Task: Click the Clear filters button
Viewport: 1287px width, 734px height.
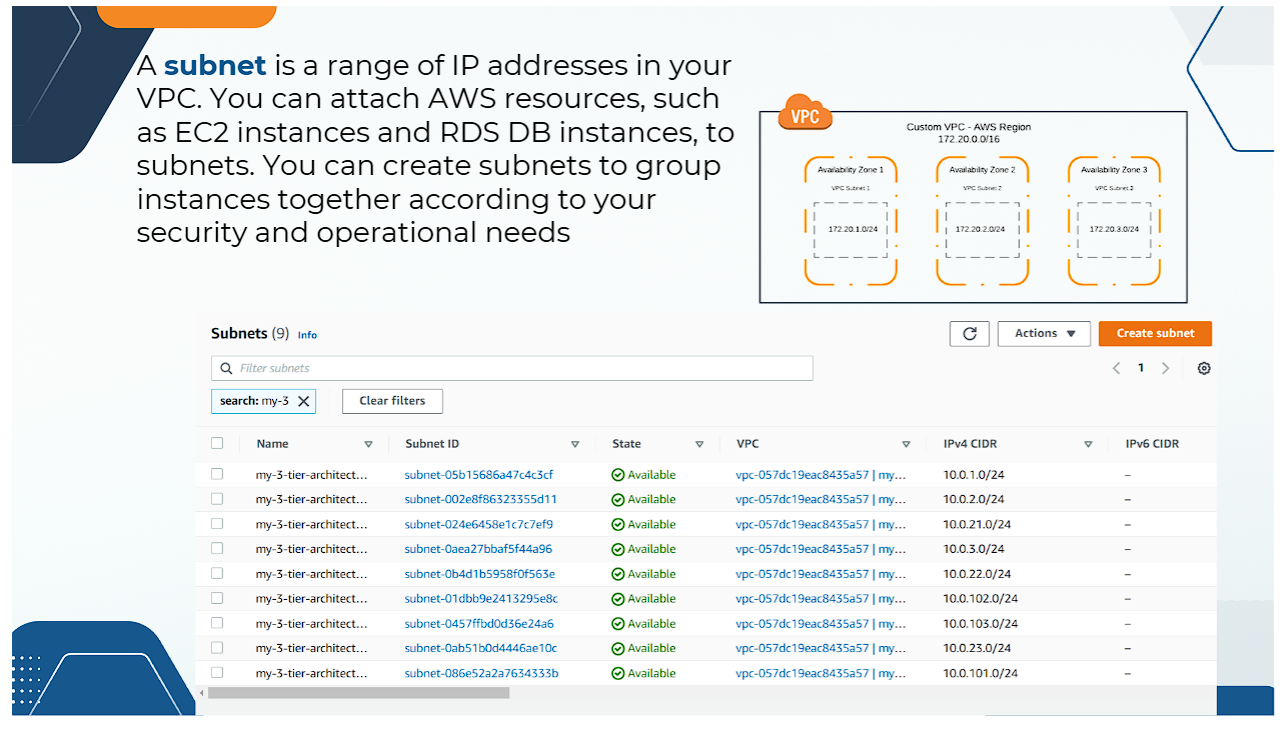Action: 392,401
